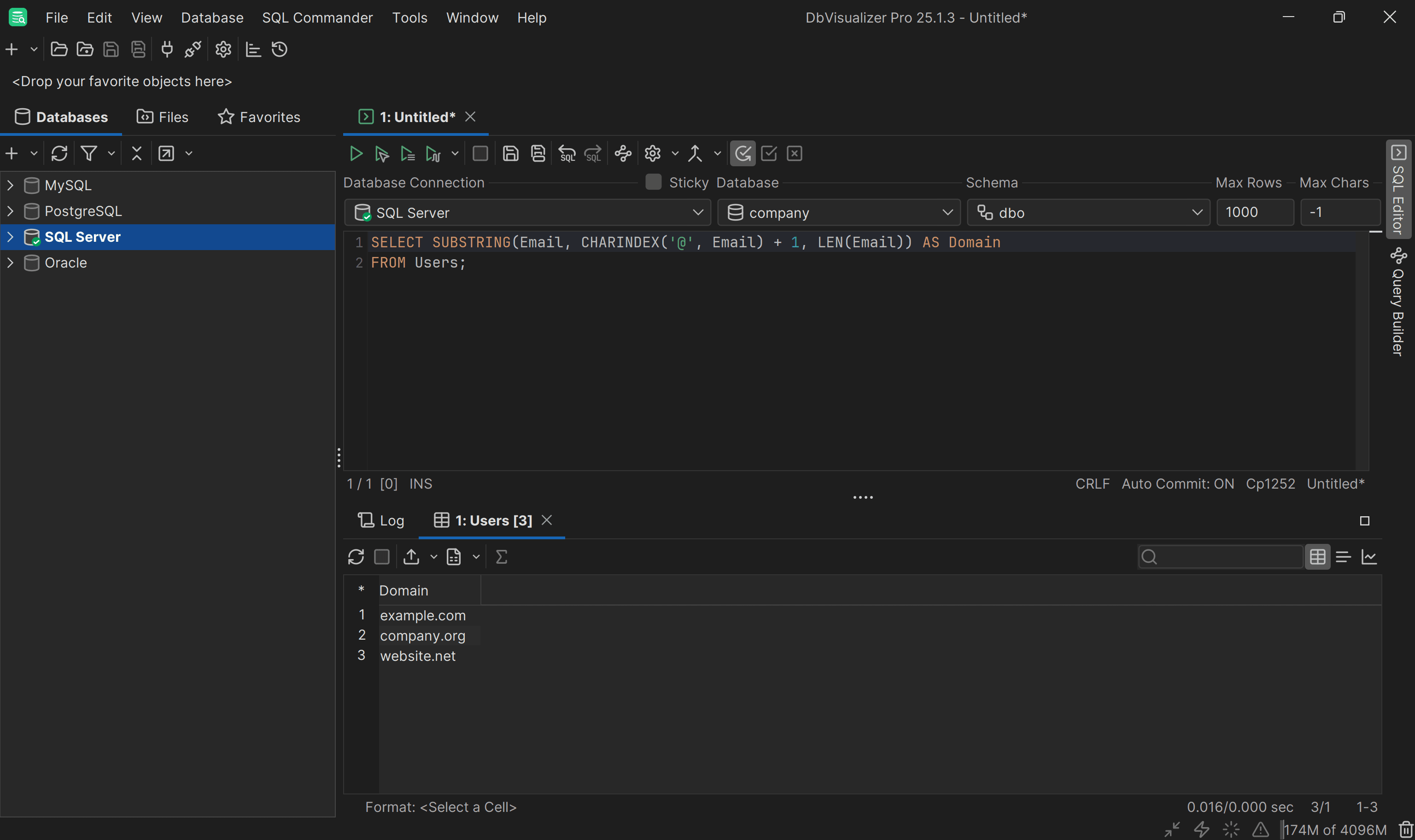Click the SQL Editor side tab
This screenshot has height=840, width=1415.
click(x=1398, y=190)
